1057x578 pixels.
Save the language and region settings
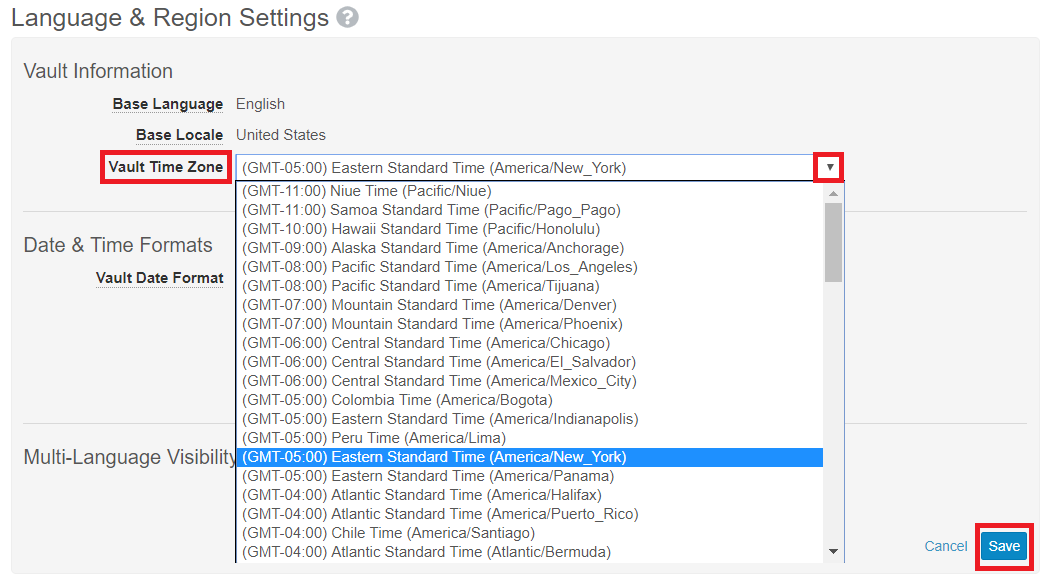(1004, 546)
